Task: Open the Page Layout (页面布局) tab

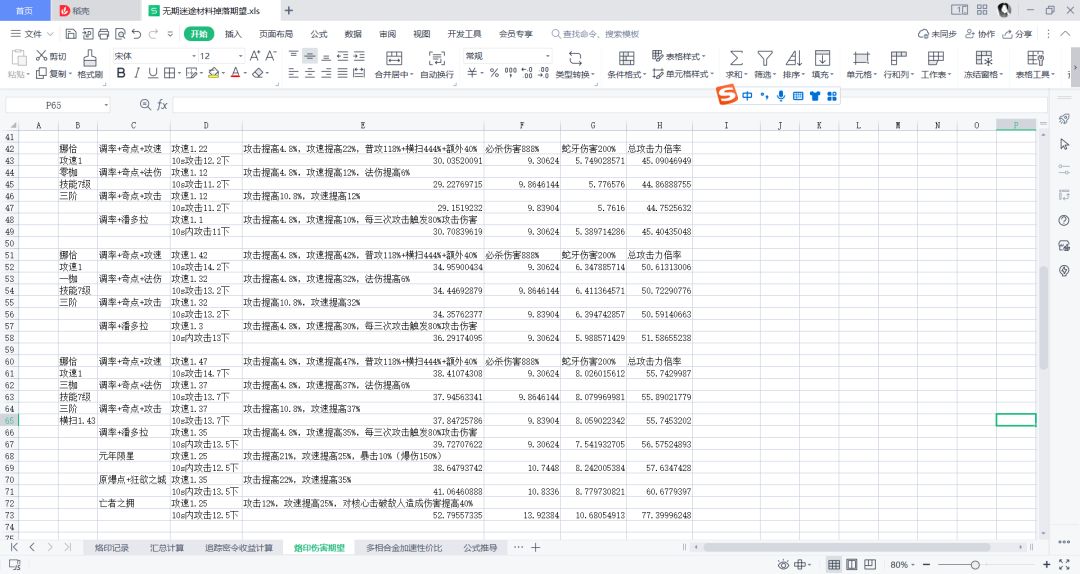Action: 276,34
